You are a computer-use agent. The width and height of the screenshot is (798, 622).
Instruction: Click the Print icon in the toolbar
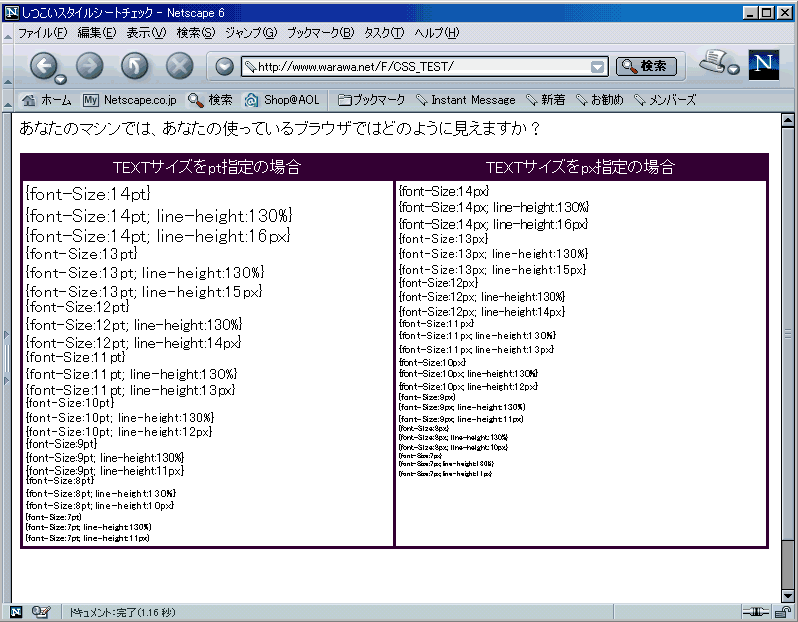[x=714, y=61]
